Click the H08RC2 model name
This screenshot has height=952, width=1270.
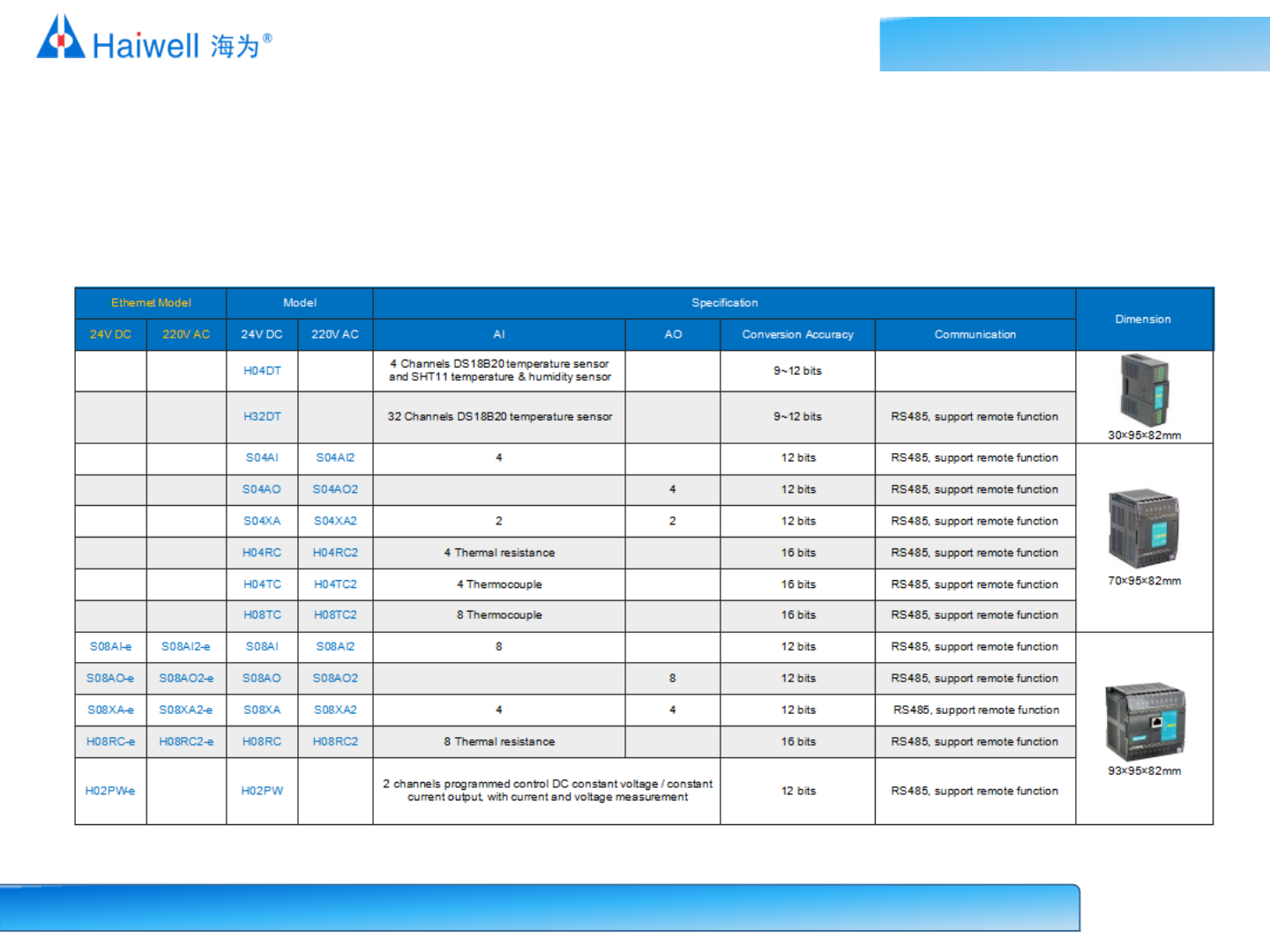point(335,742)
